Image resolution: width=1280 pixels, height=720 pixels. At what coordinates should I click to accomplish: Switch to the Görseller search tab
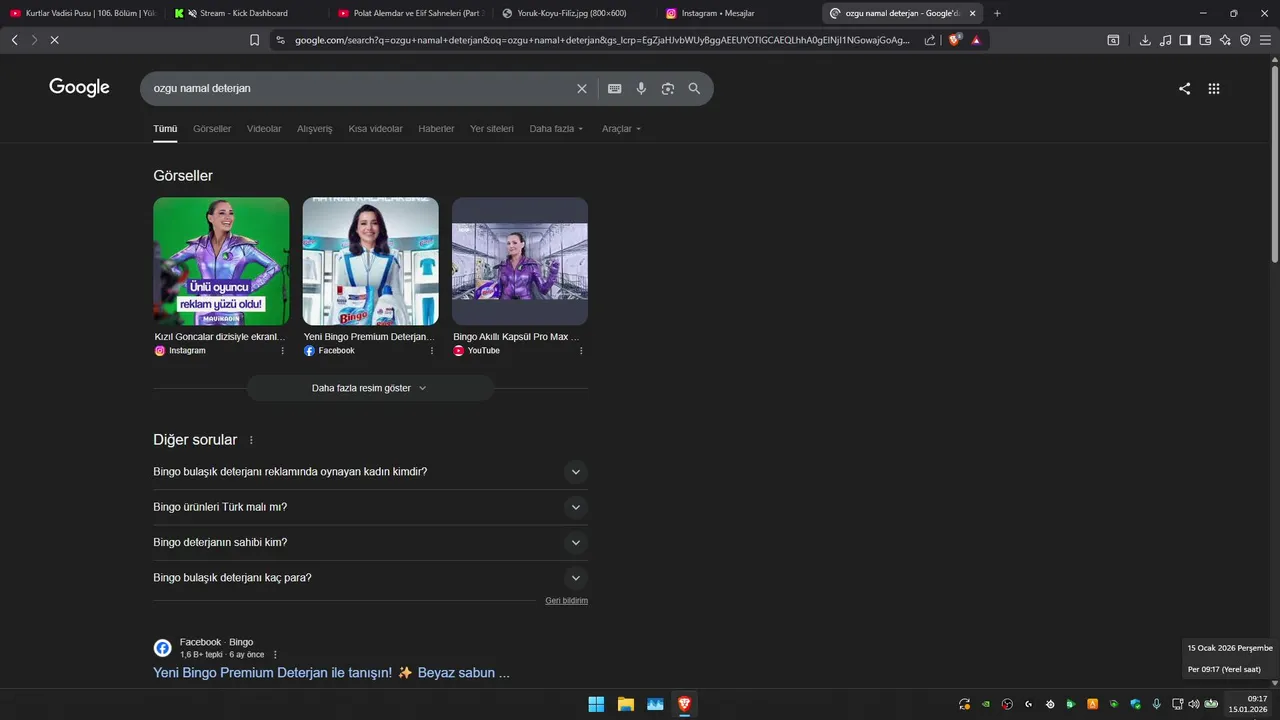click(212, 129)
